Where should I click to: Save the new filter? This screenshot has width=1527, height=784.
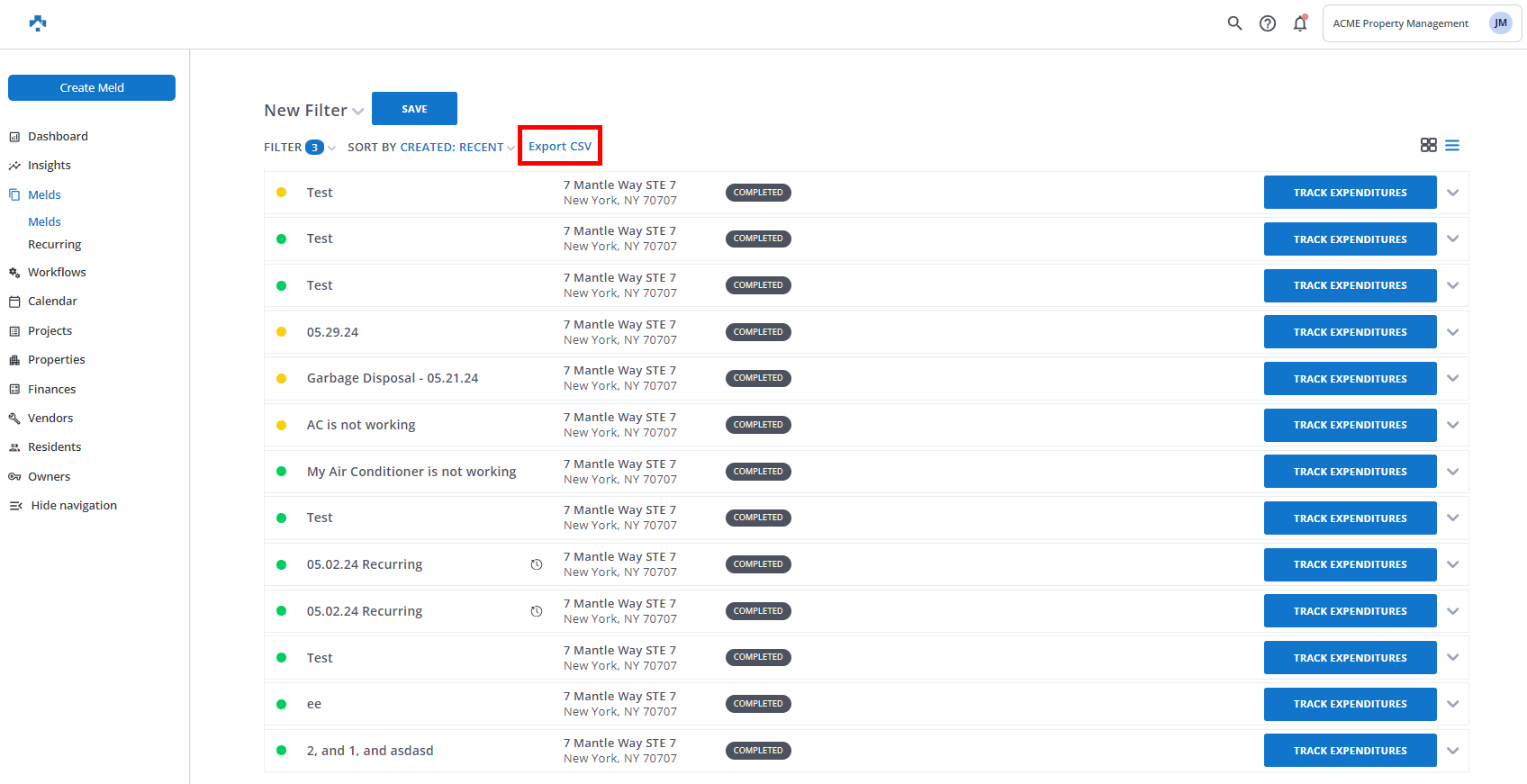point(414,109)
